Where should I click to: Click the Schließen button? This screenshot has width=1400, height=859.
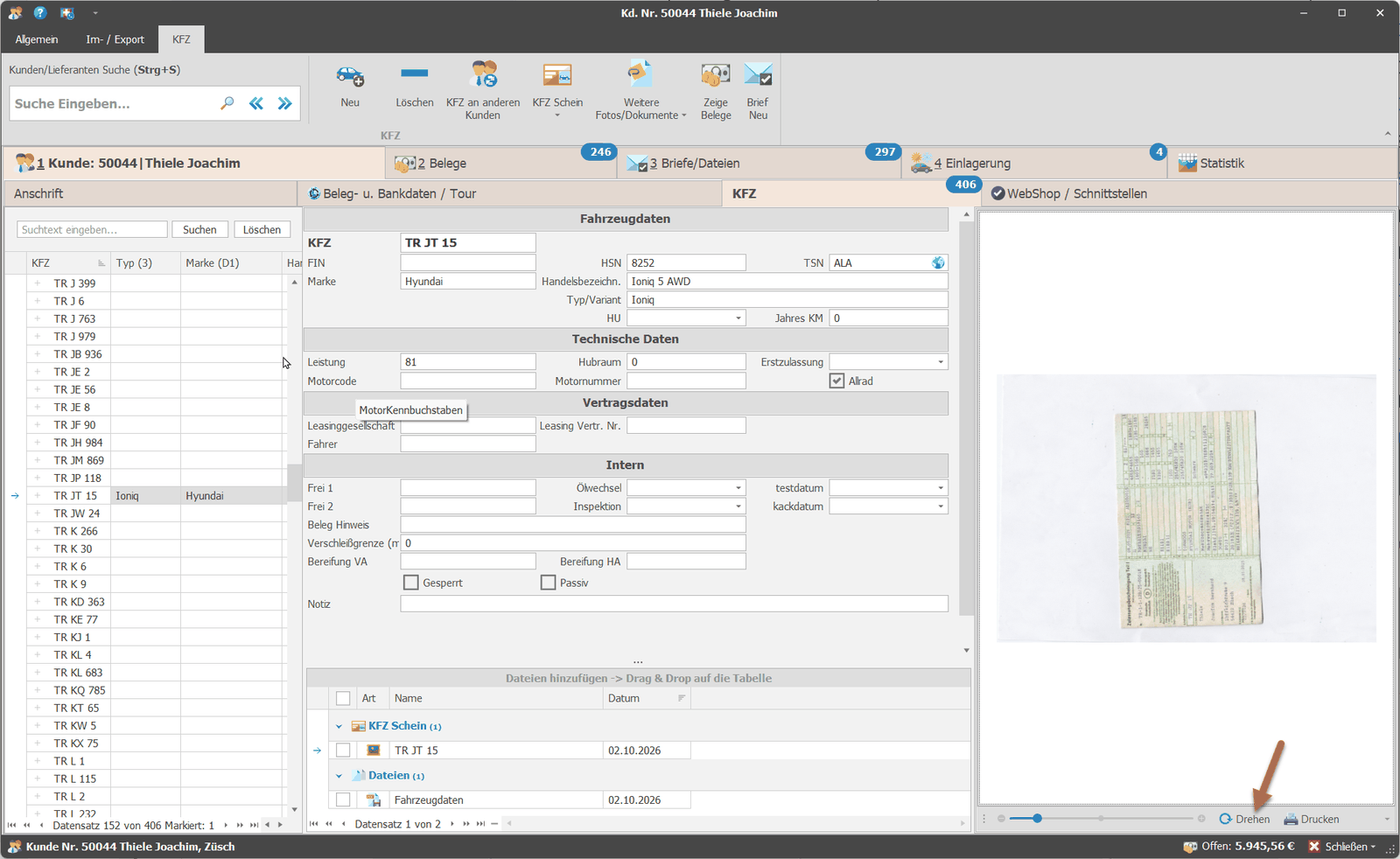[x=1342, y=846]
